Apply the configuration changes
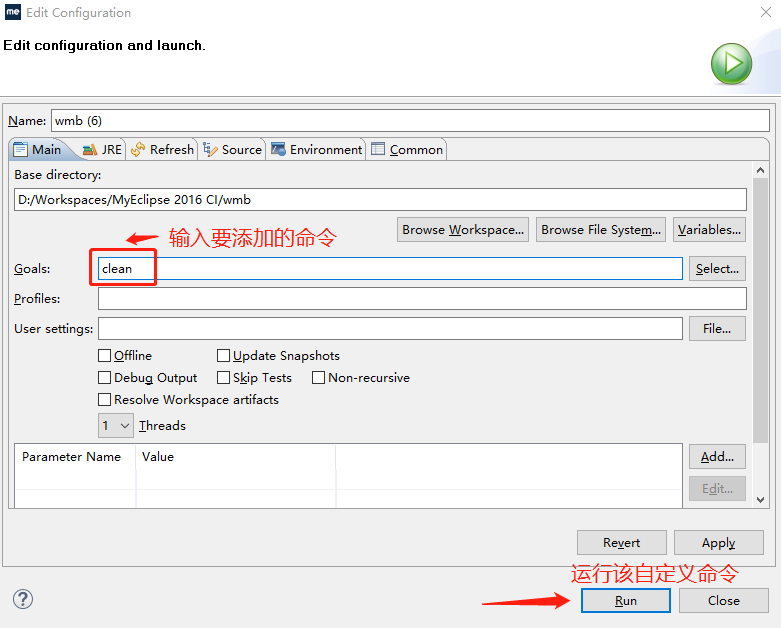 coord(719,542)
